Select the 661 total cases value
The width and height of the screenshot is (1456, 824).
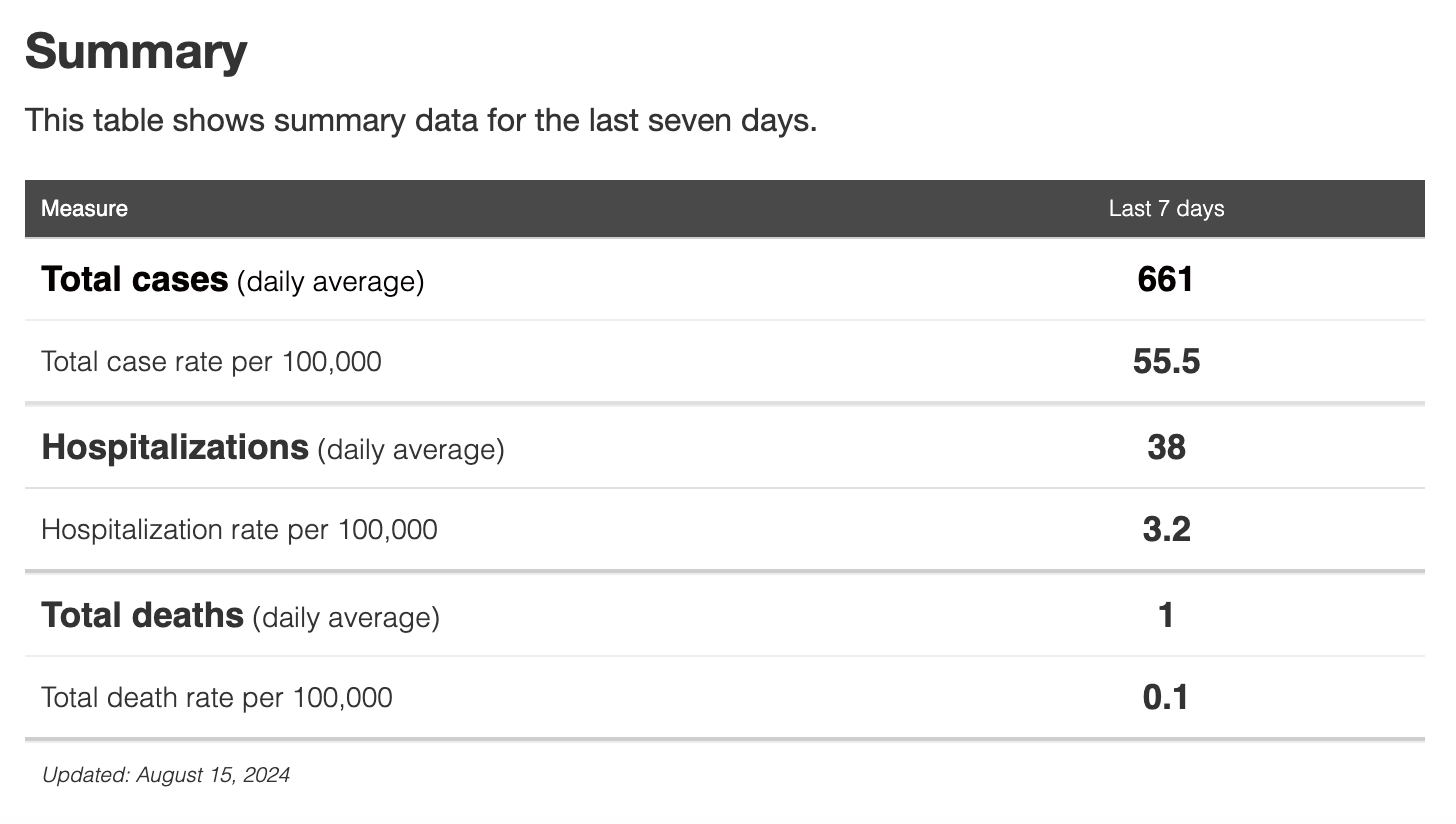[x=1166, y=279]
